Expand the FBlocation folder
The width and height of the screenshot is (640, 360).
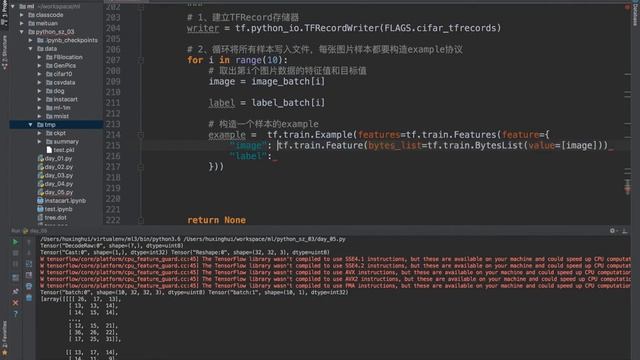[x=40, y=57]
